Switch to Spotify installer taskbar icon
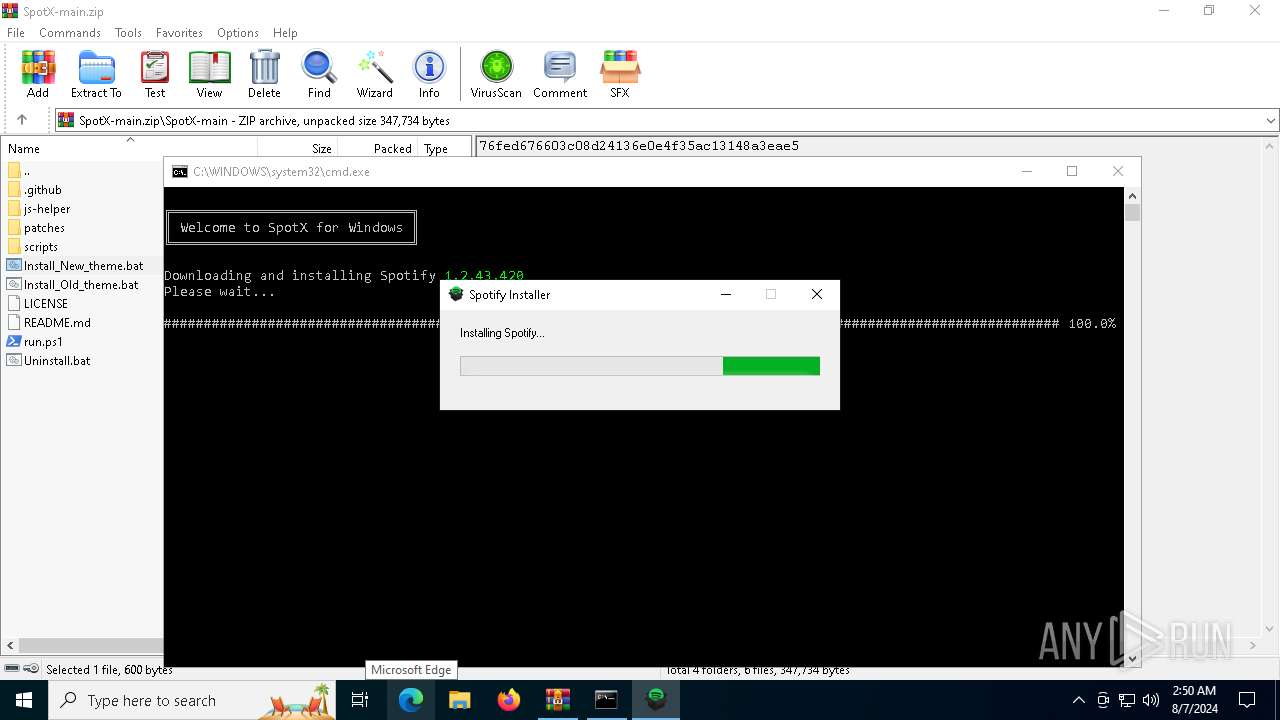1280x720 pixels. tap(656, 700)
